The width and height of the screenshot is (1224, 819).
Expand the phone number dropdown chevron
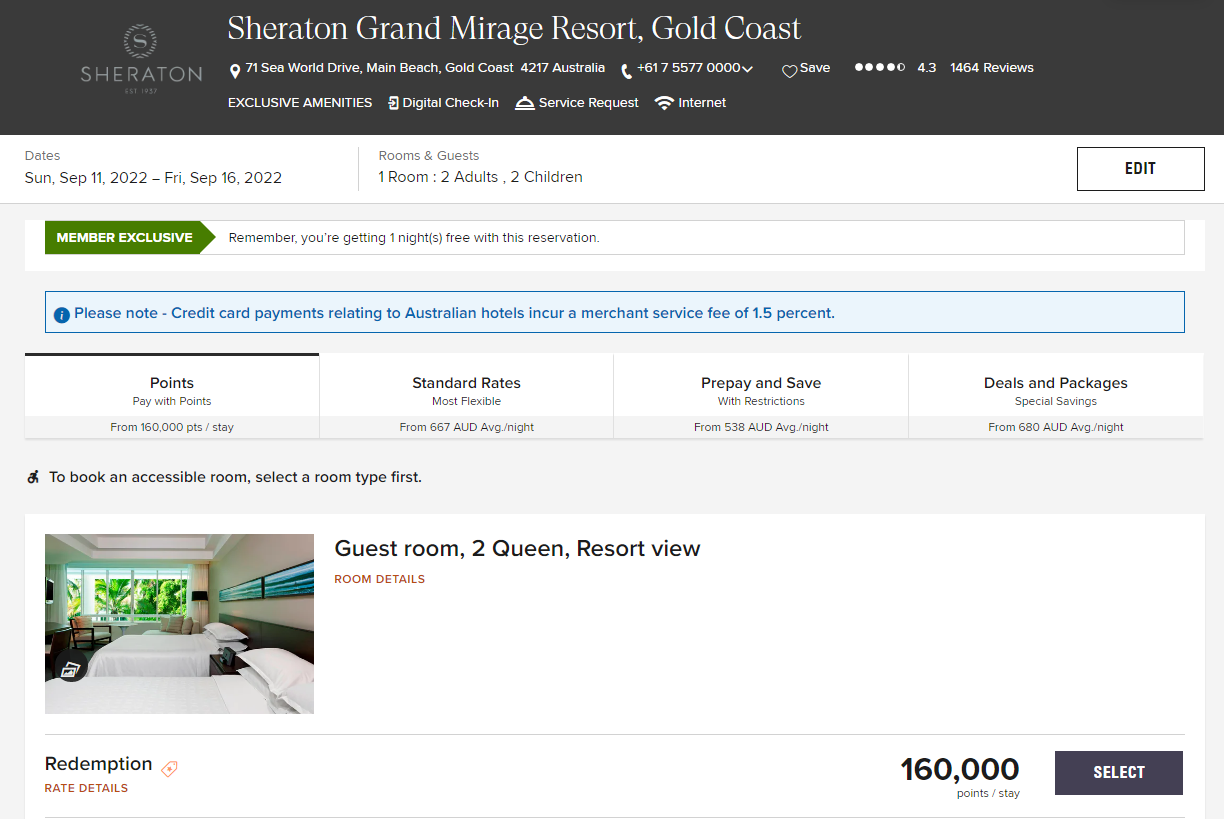[x=748, y=69]
